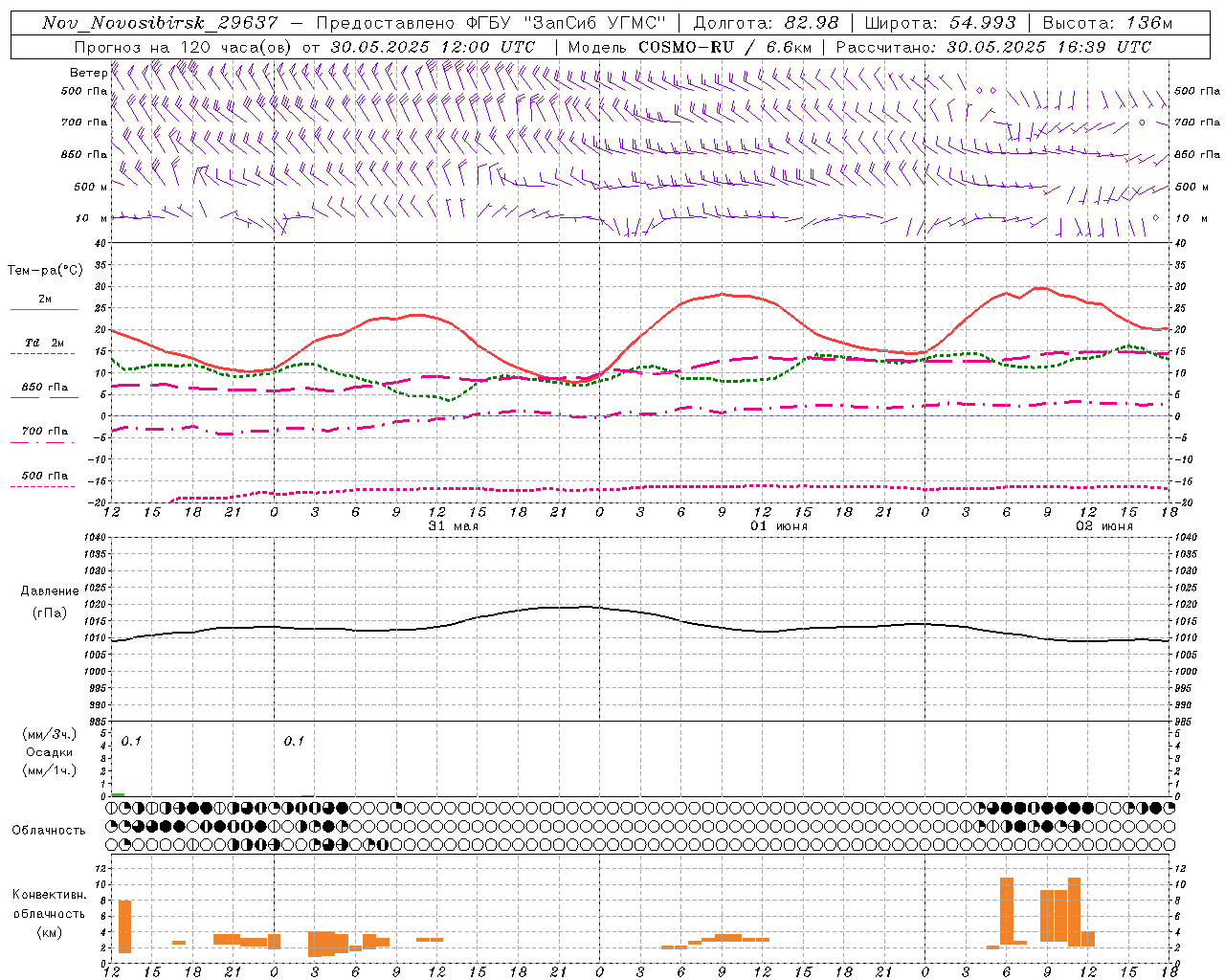The height and width of the screenshot is (980, 1225).
Task: Click the "01 июня" date label
Action: [x=779, y=526]
